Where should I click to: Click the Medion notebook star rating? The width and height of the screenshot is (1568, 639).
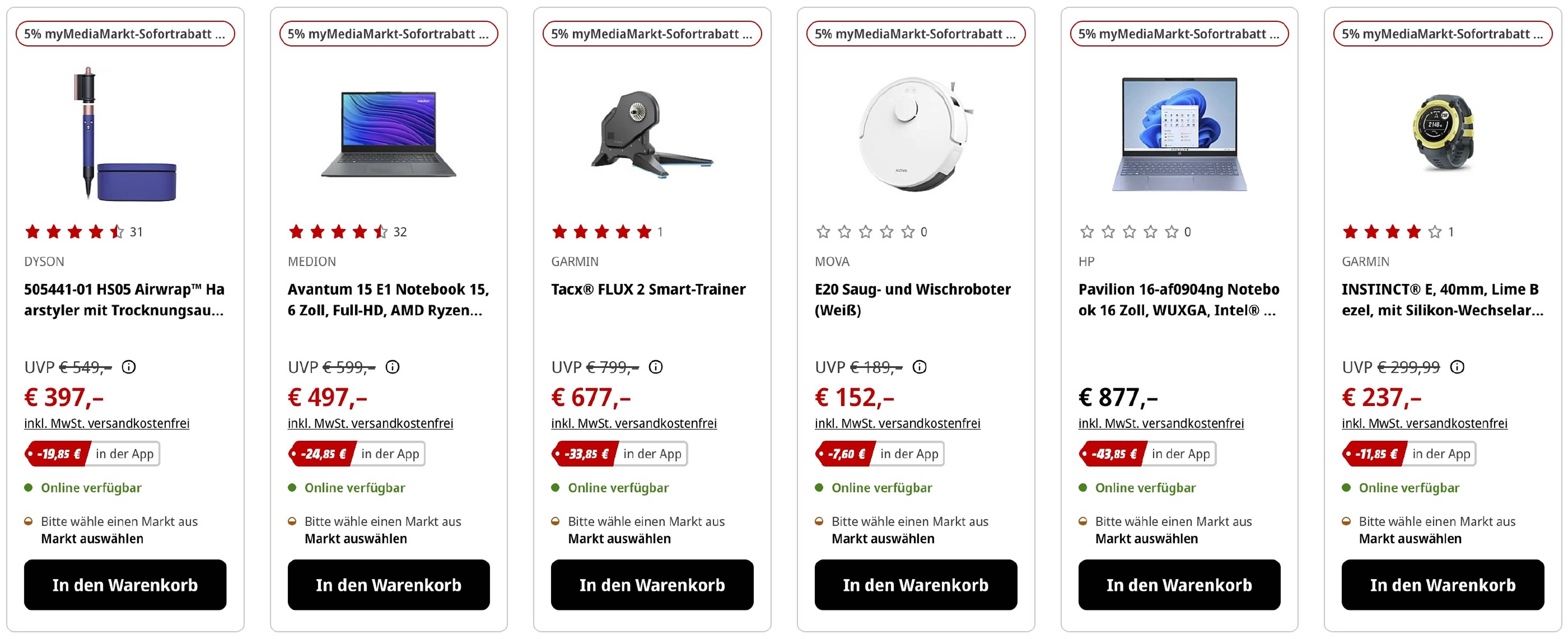click(x=338, y=232)
